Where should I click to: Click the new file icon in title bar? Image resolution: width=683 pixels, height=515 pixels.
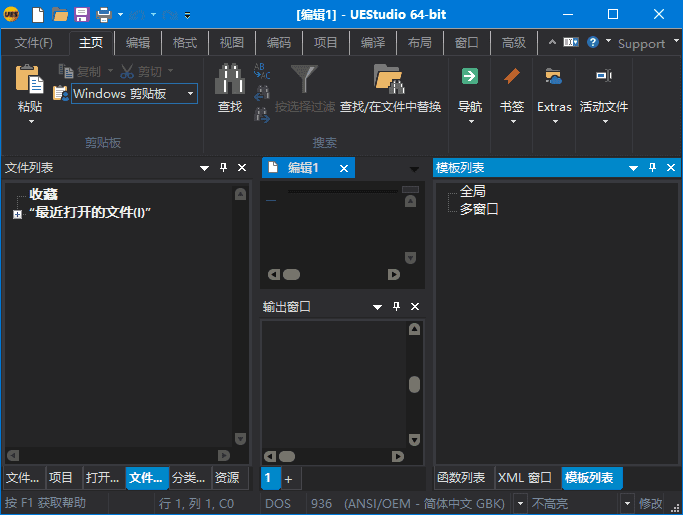click(x=38, y=14)
